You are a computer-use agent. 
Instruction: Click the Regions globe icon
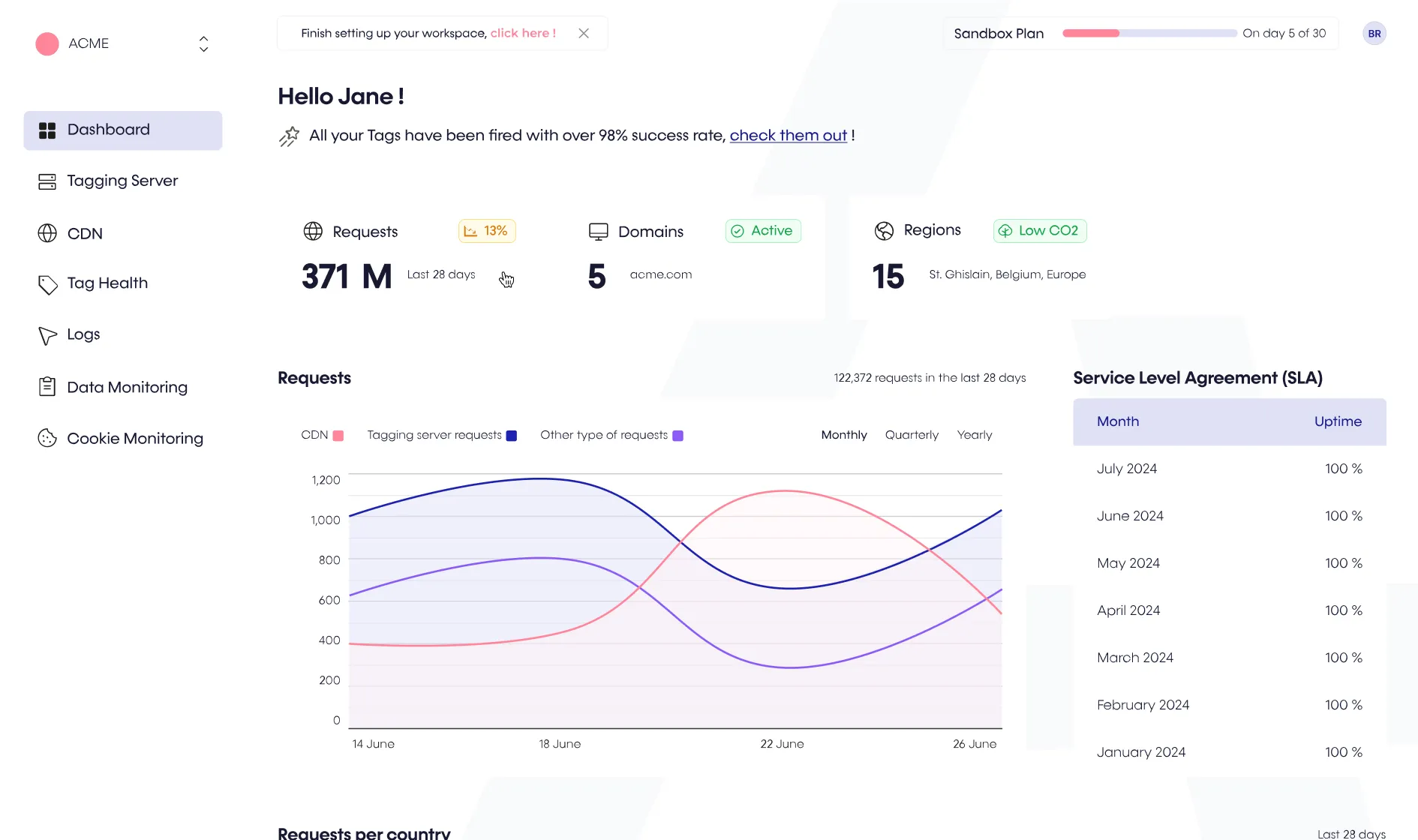pyautogui.click(x=884, y=231)
